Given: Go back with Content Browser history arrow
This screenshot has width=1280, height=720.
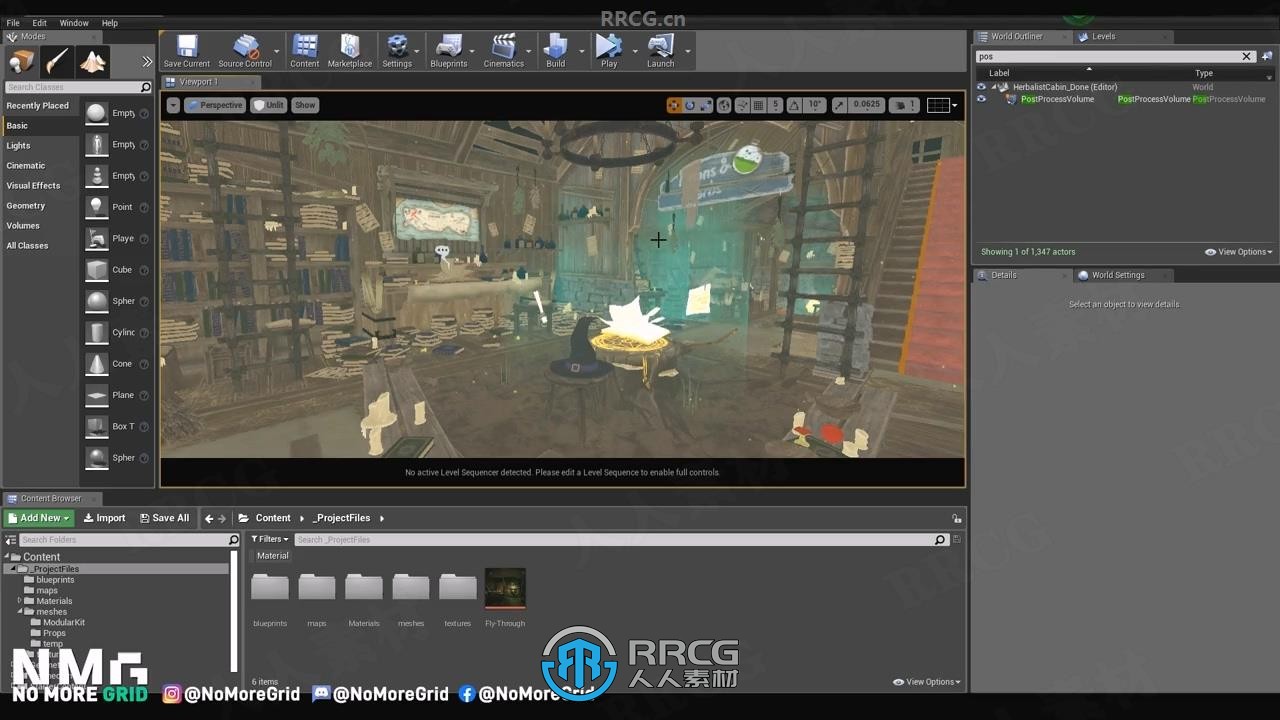Looking at the screenshot, I should click(x=209, y=518).
